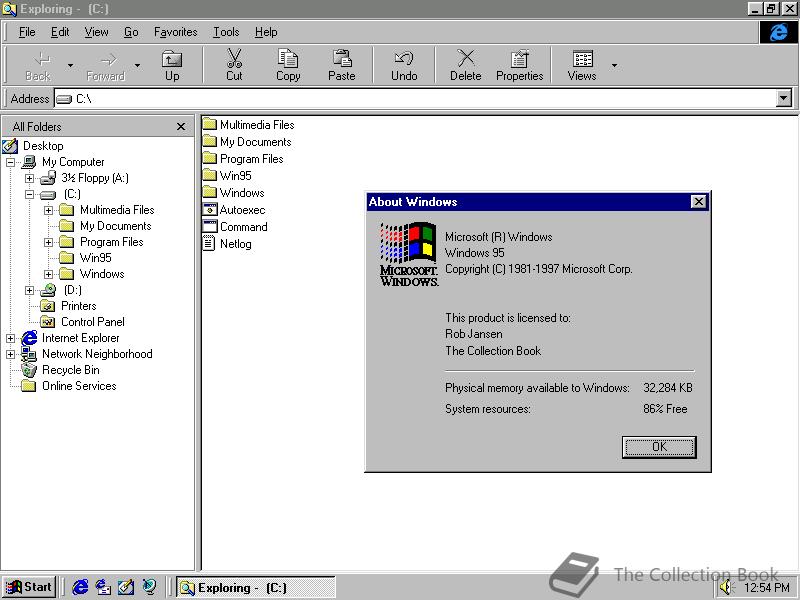Open the File menu
The width and height of the screenshot is (800, 600).
27,32
